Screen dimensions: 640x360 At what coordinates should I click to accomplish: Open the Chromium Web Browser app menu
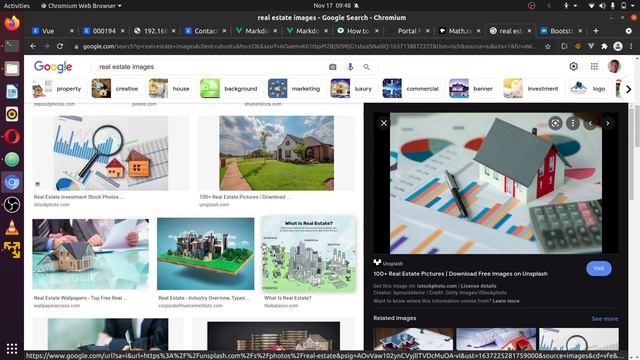[x=81, y=6]
